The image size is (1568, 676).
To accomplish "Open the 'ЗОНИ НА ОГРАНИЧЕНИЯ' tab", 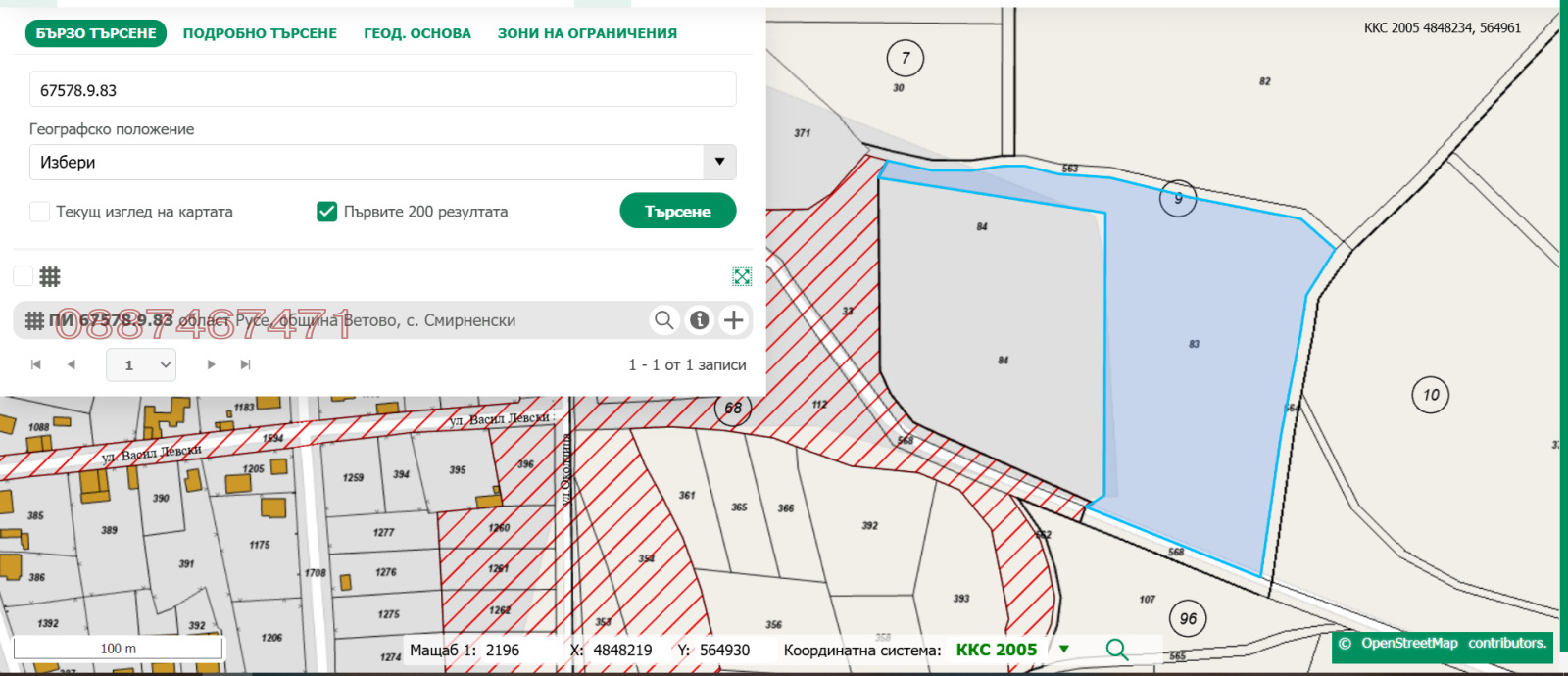I will (587, 33).
